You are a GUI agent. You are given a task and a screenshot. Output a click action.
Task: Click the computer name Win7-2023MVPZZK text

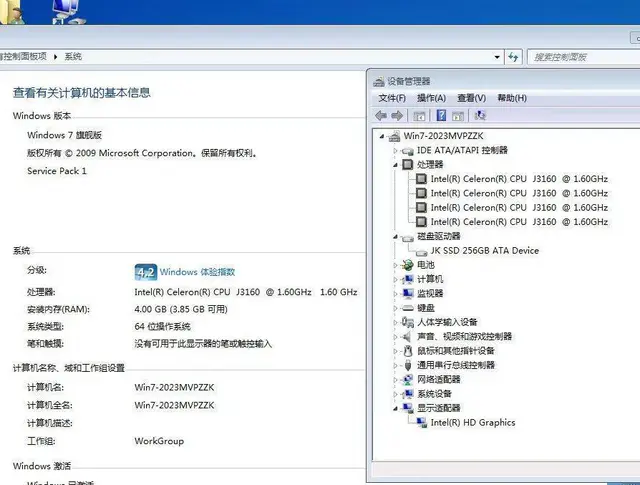[x=174, y=387]
